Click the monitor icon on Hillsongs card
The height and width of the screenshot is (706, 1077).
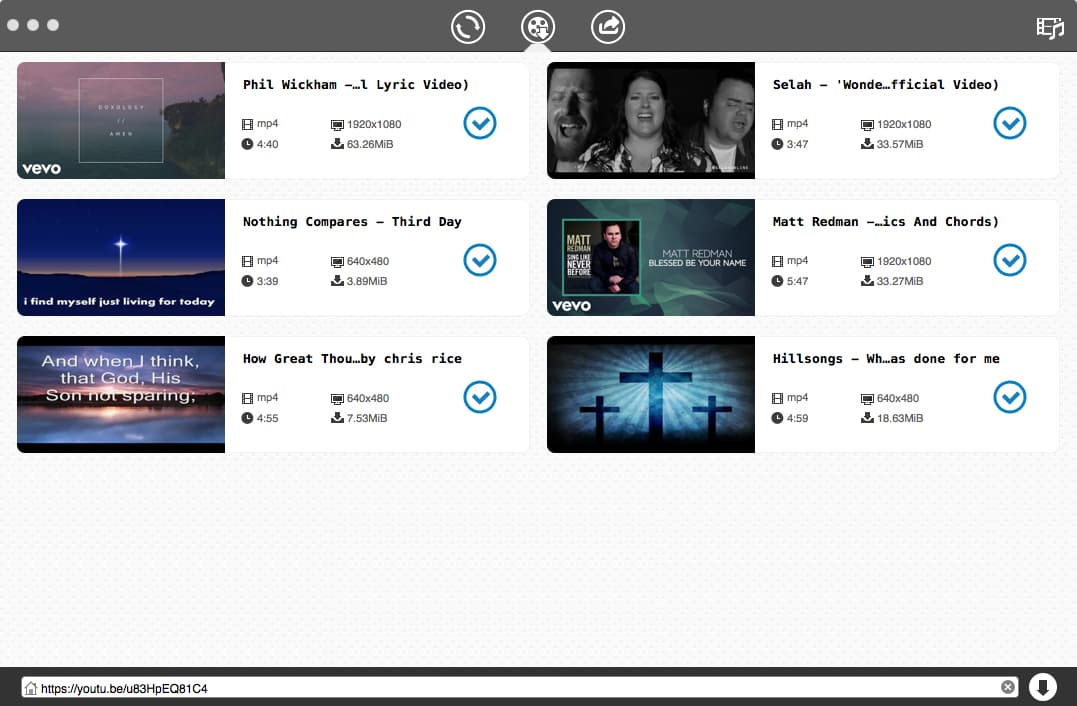point(868,399)
